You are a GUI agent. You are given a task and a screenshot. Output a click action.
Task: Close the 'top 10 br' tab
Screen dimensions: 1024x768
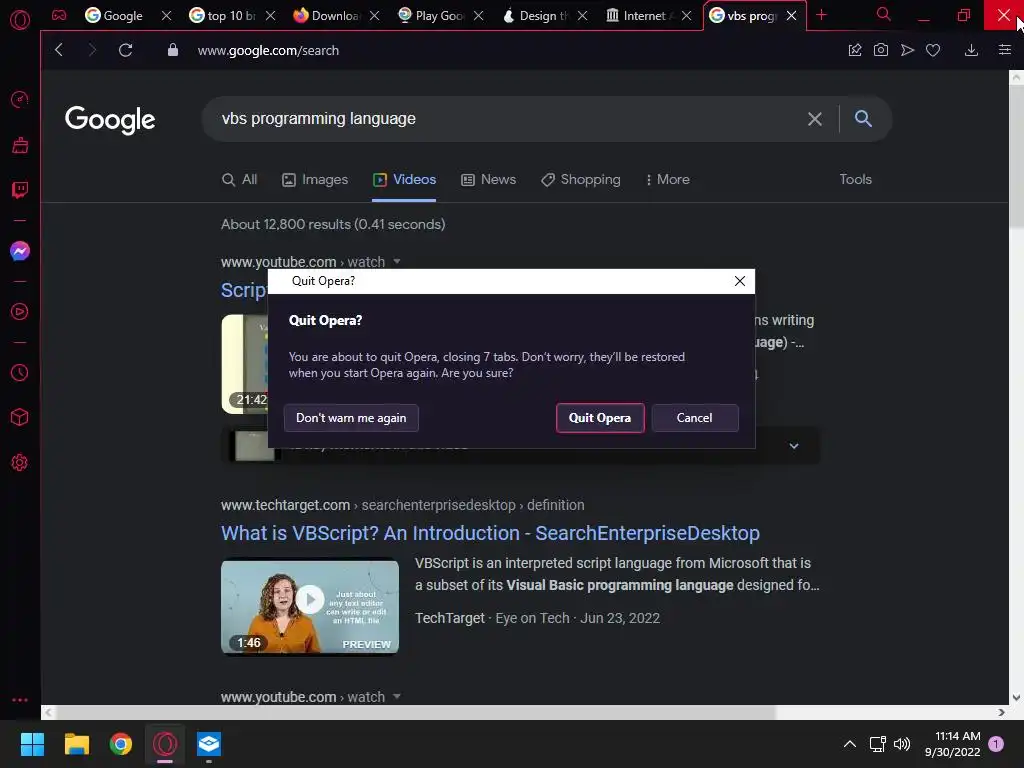click(x=270, y=16)
